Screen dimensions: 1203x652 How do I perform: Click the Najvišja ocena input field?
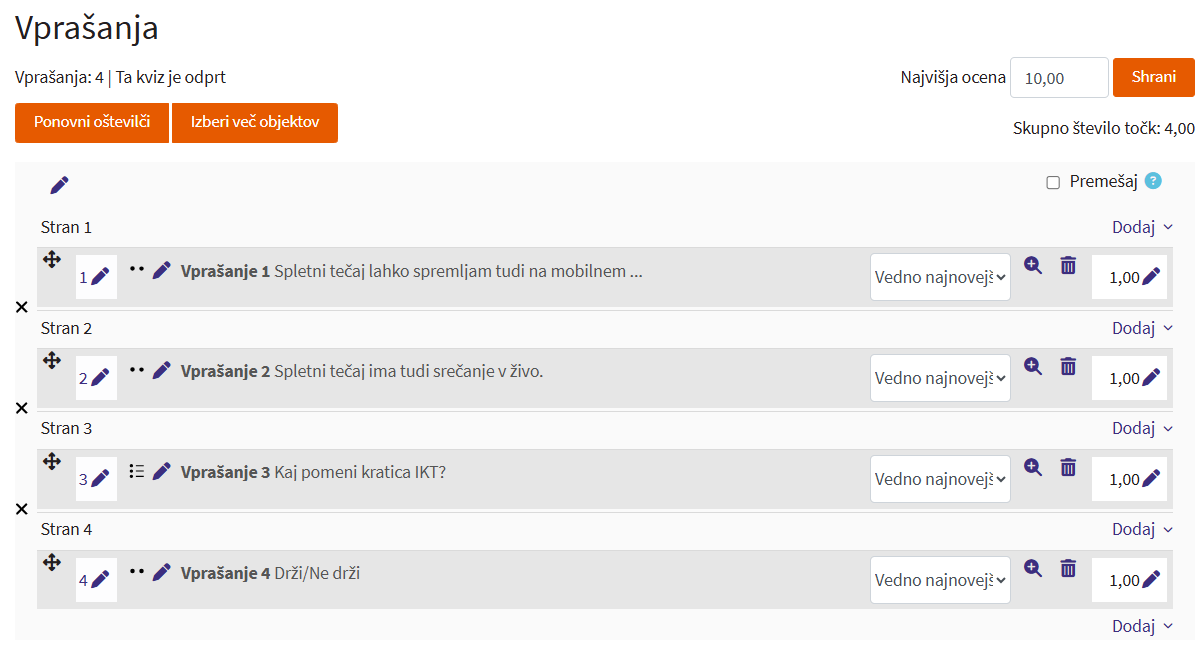(x=1058, y=78)
